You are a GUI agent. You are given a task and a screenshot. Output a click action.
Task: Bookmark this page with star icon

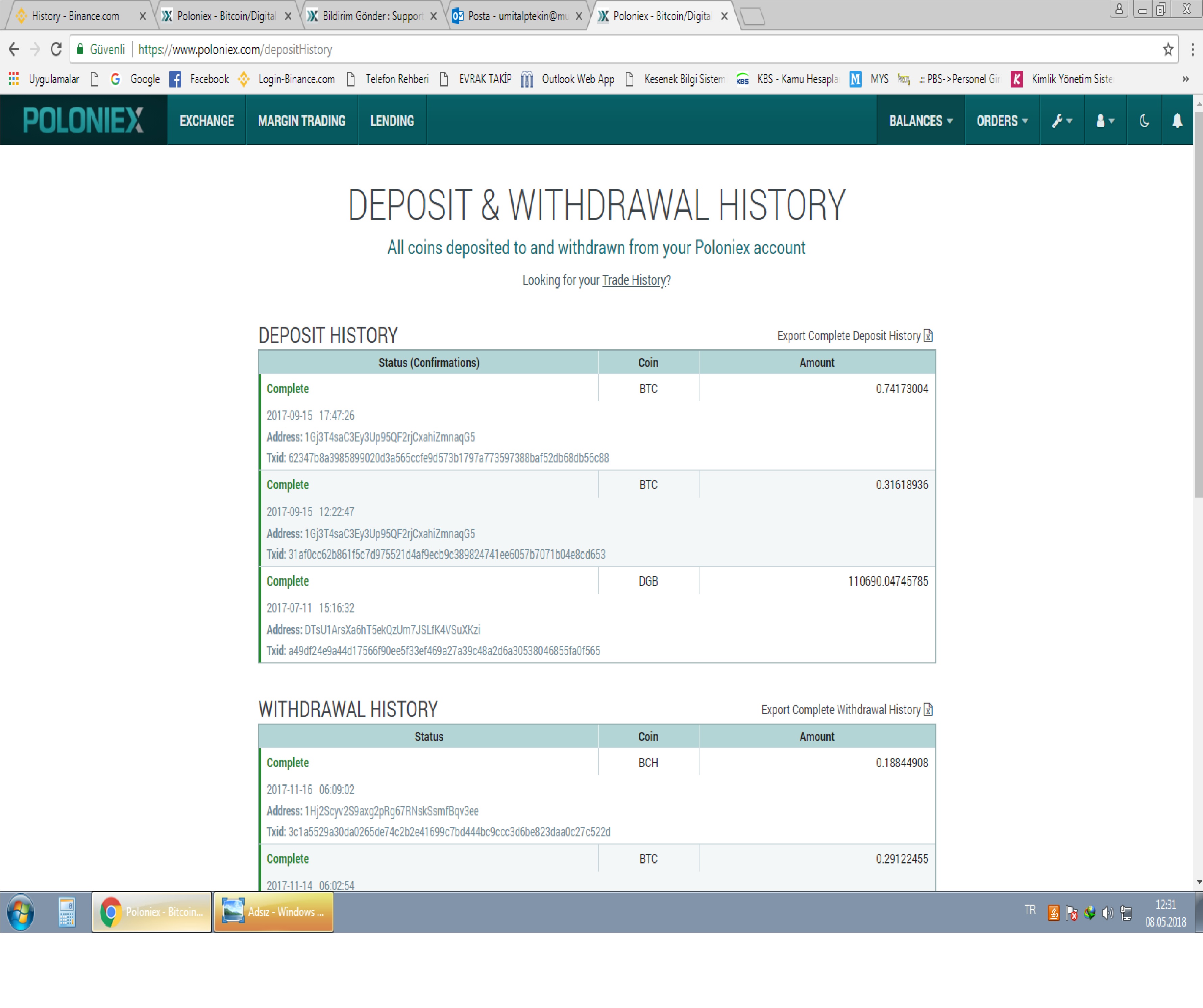(1168, 49)
